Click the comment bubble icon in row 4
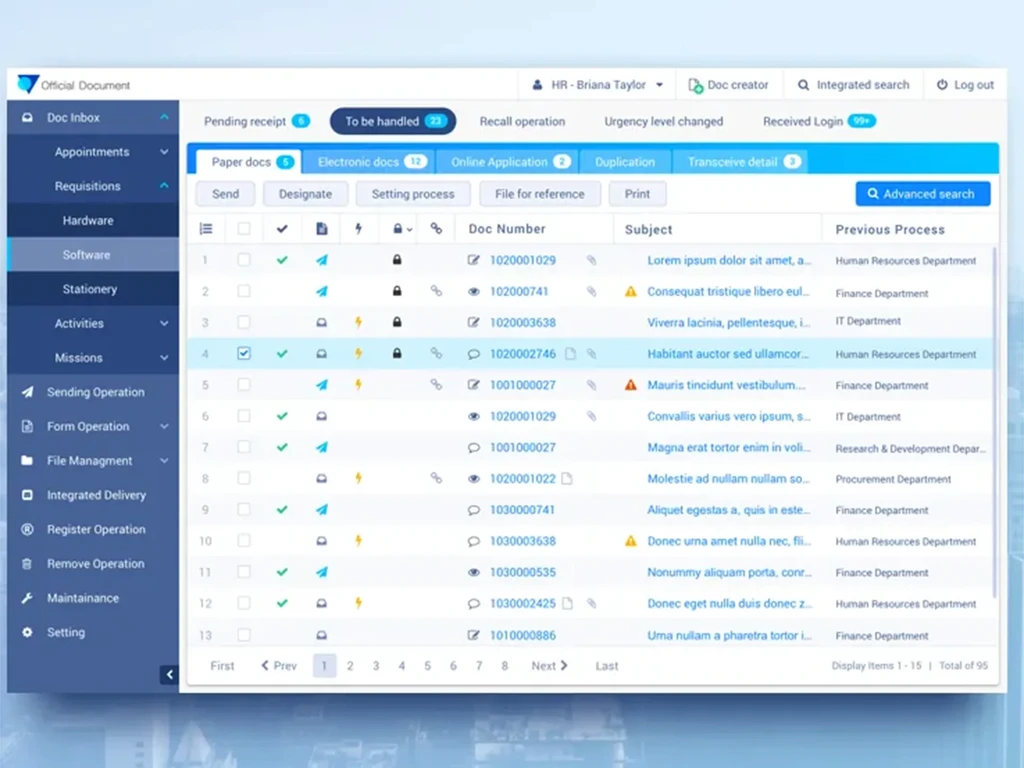Screen dimensions: 1024x768 tap(473, 354)
